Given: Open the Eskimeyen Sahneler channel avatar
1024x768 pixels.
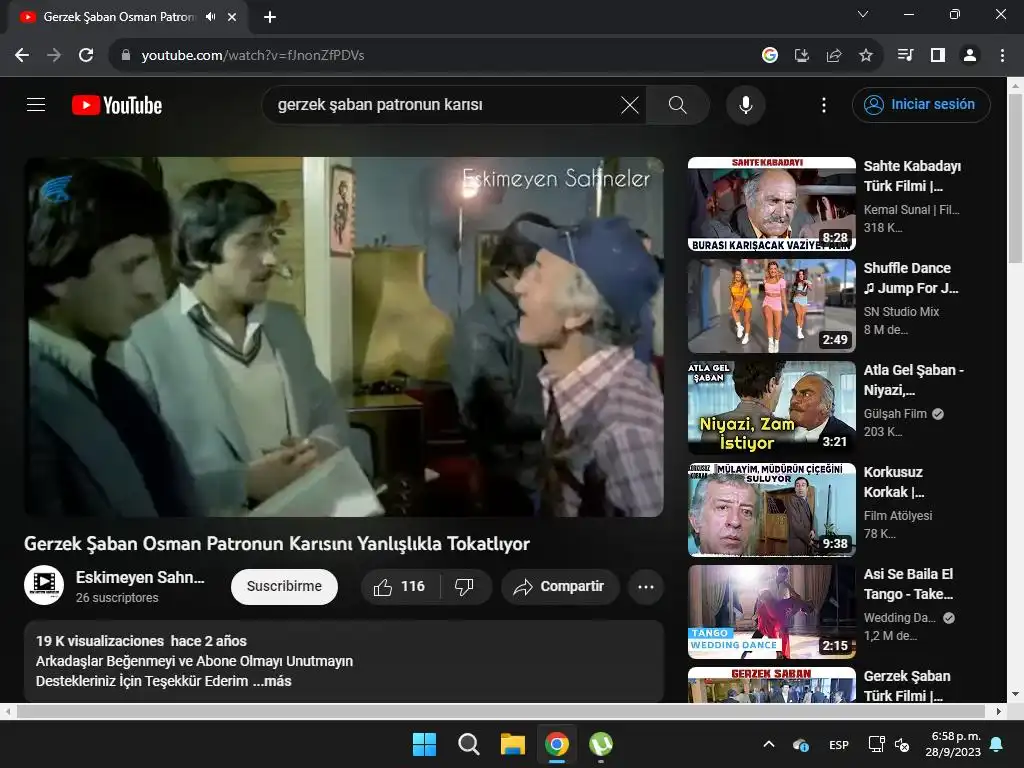Looking at the screenshot, I should (44, 585).
